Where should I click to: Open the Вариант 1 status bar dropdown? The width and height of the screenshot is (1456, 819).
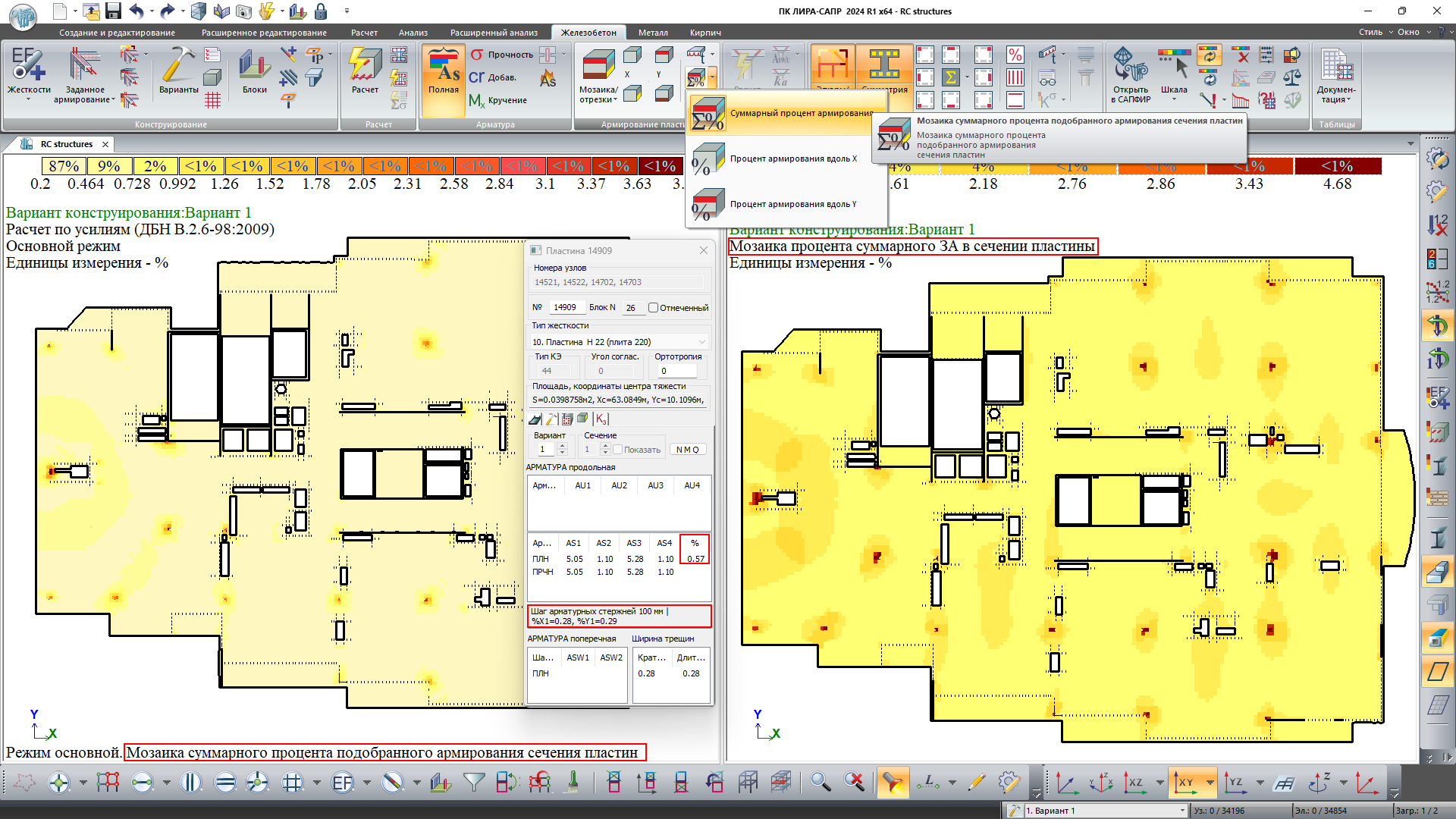click(x=1181, y=811)
